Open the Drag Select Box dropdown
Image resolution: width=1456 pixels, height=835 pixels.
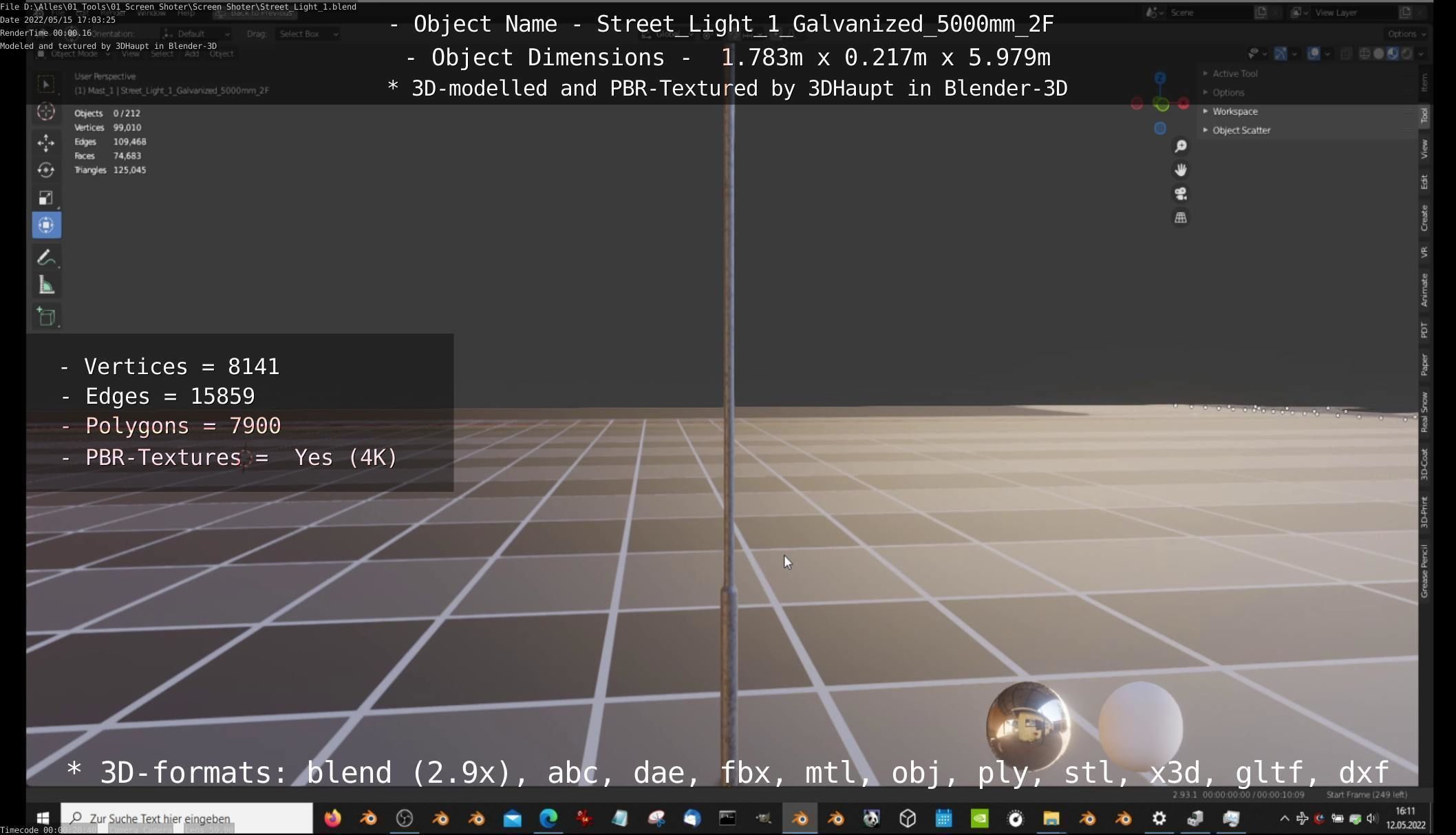(x=308, y=34)
